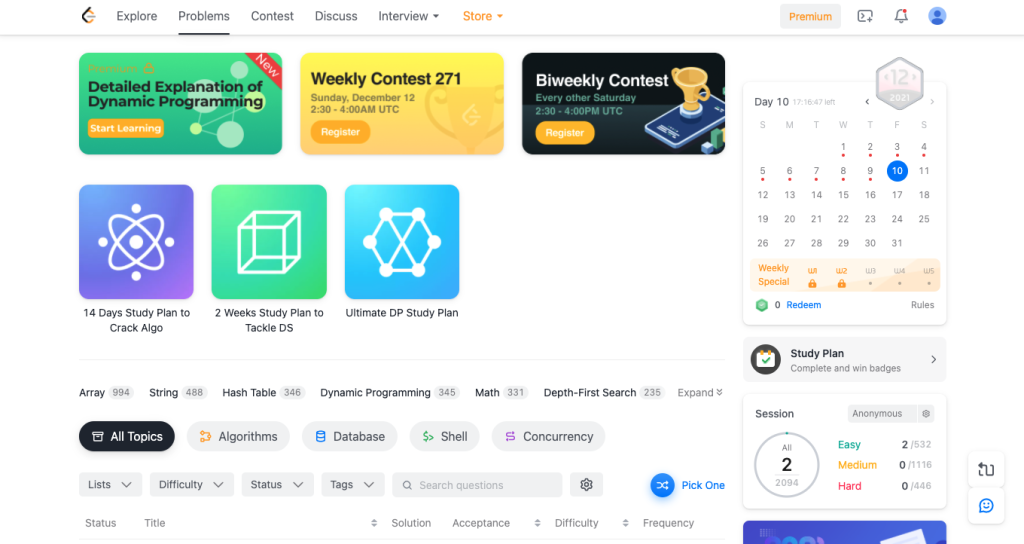Click the Pick One shuffle icon
Screen dimensions: 1024x544
tap(662, 485)
